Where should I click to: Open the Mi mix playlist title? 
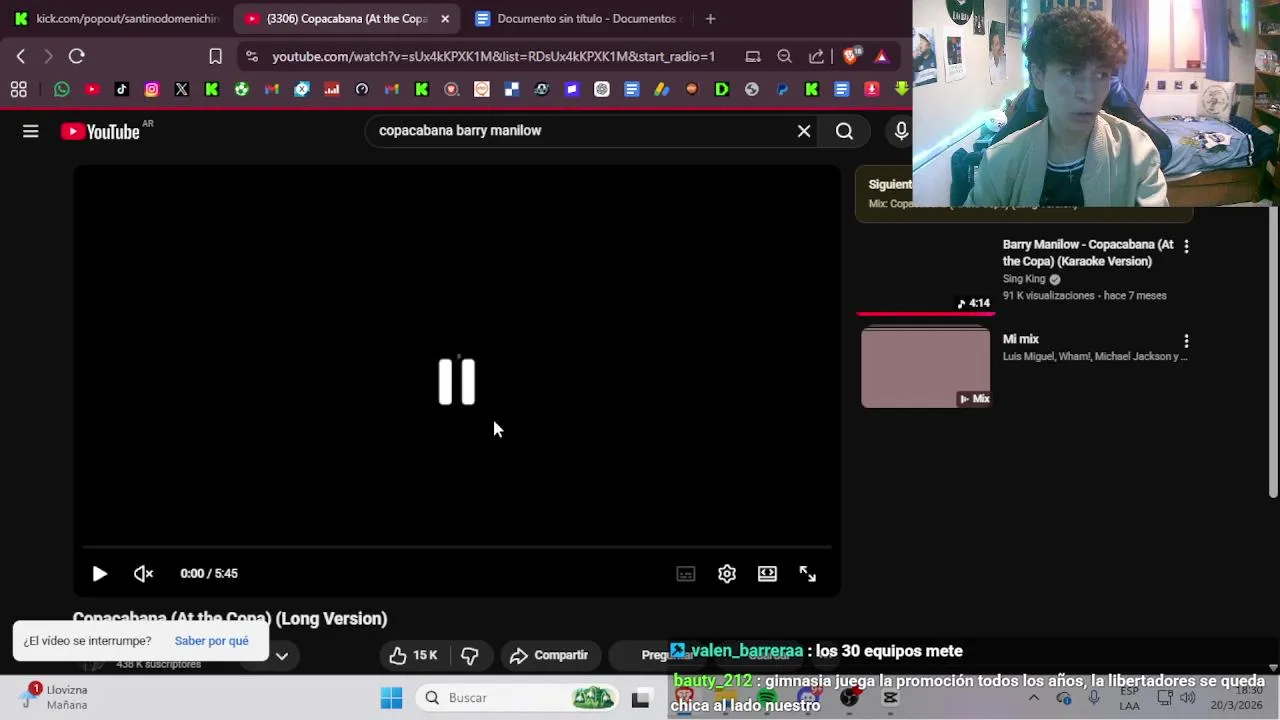point(1021,339)
